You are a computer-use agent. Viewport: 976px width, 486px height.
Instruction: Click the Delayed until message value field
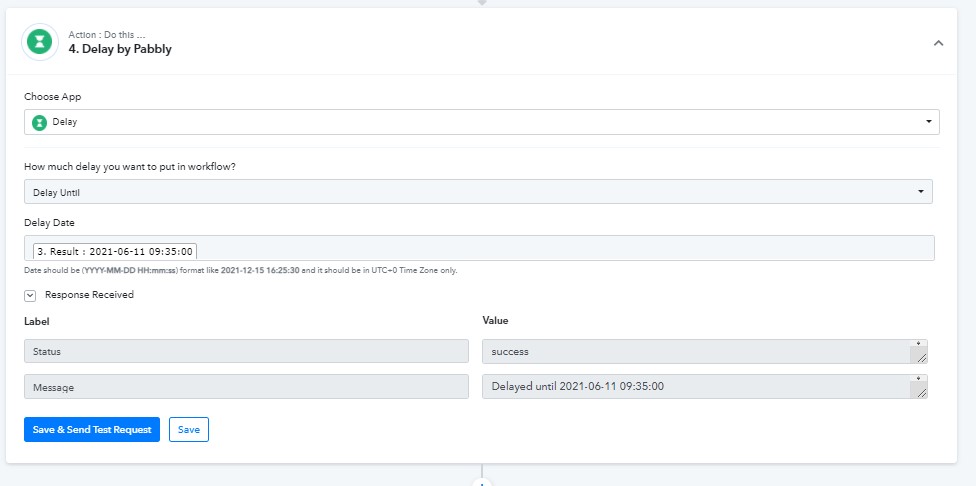[705, 386]
